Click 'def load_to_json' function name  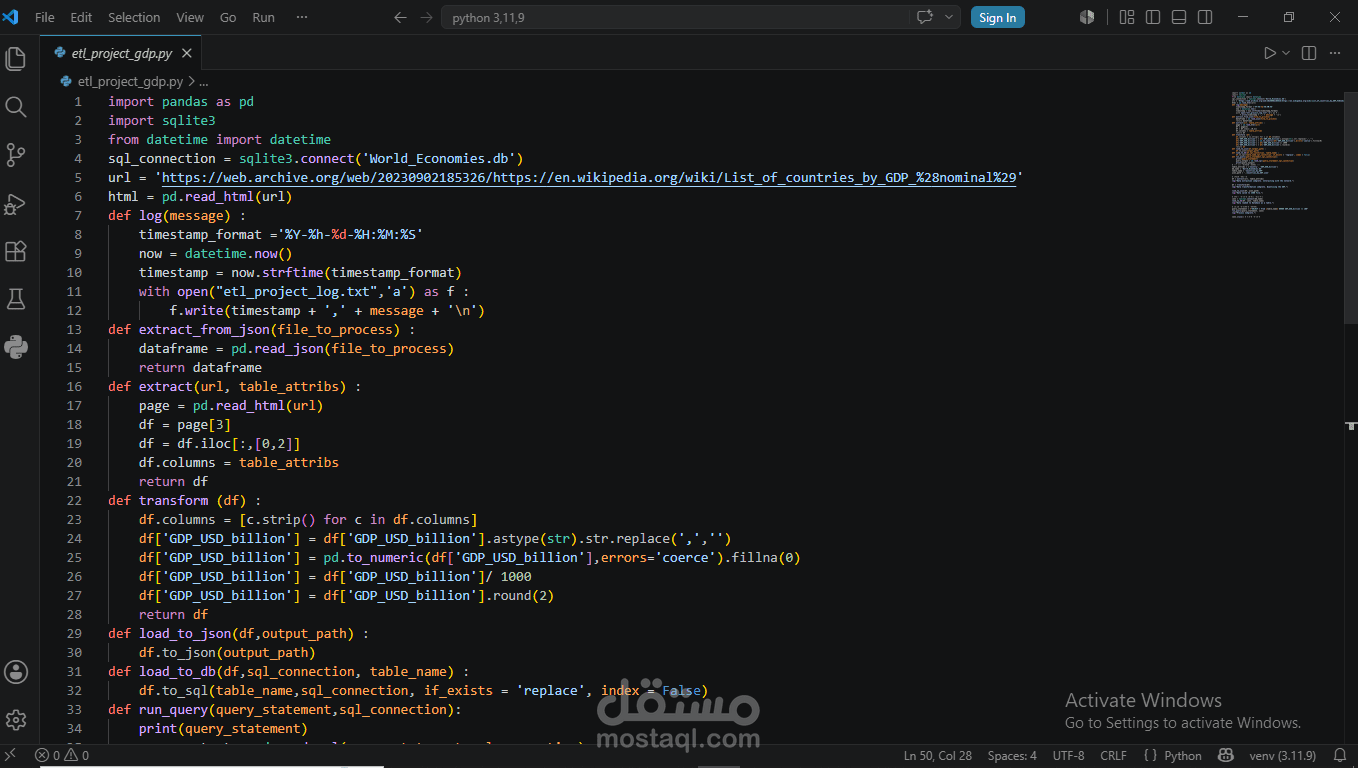185,634
